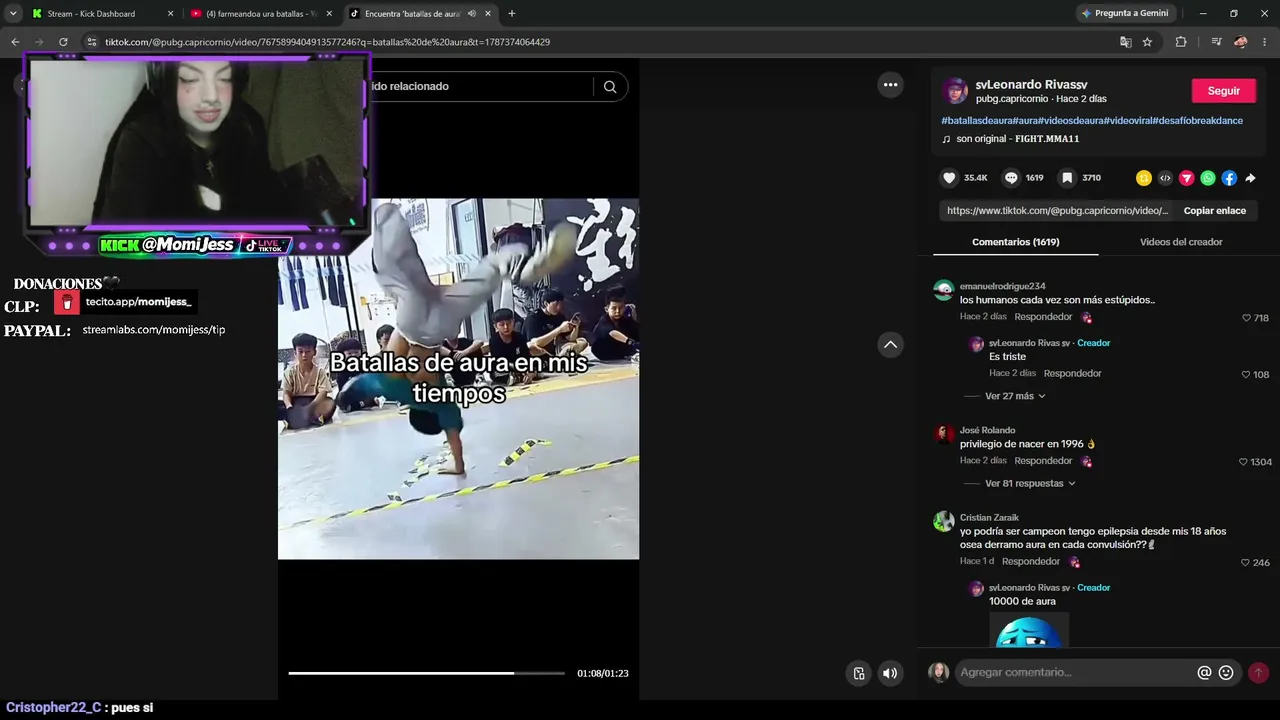This screenshot has width=1280, height=720.
Task: Save the video with the bookmark icon
Action: (1068, 178)
